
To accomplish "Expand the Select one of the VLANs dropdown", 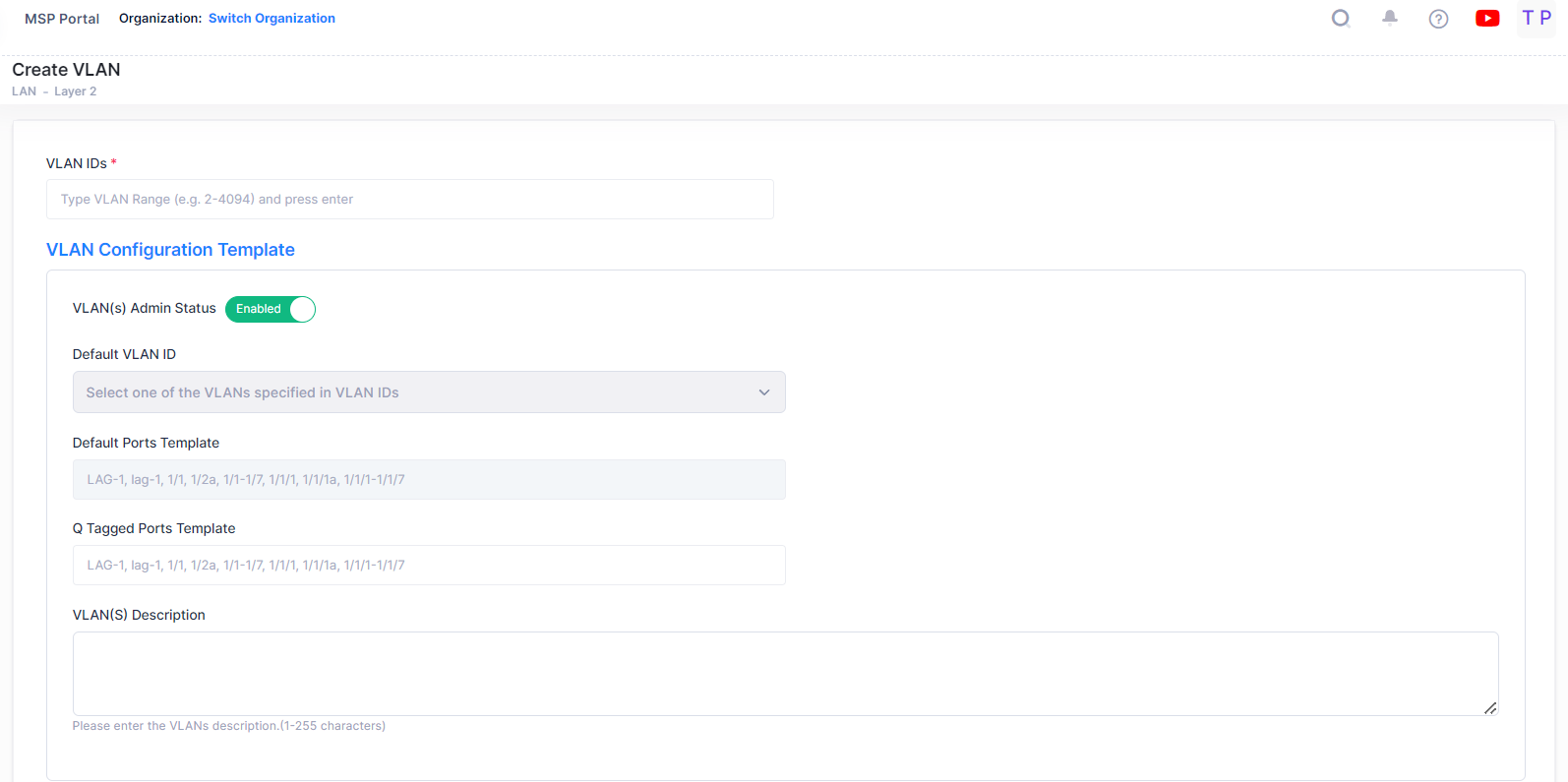I will tap(429, 391).
